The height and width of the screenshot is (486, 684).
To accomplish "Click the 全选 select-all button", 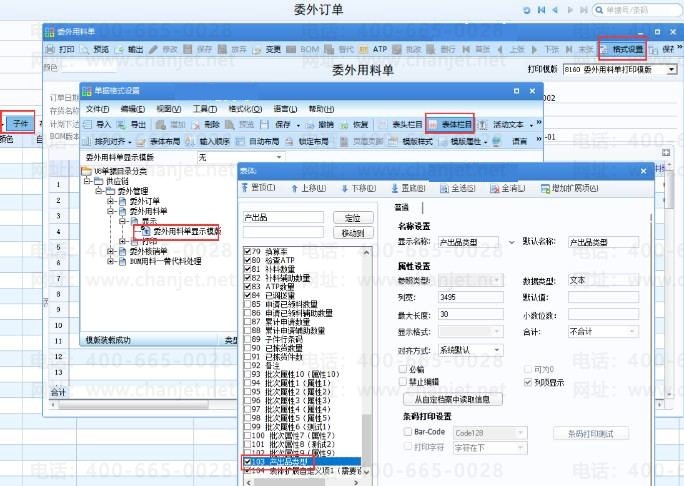I will point(458,188).
